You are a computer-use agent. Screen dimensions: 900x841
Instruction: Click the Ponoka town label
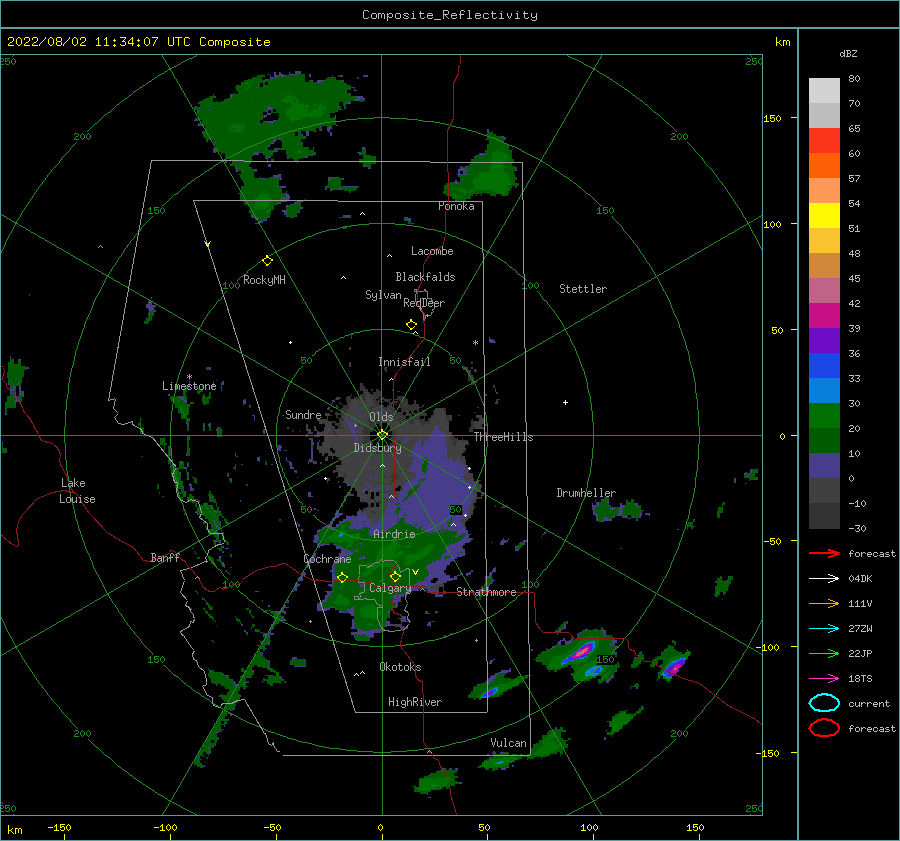point(456,206)
